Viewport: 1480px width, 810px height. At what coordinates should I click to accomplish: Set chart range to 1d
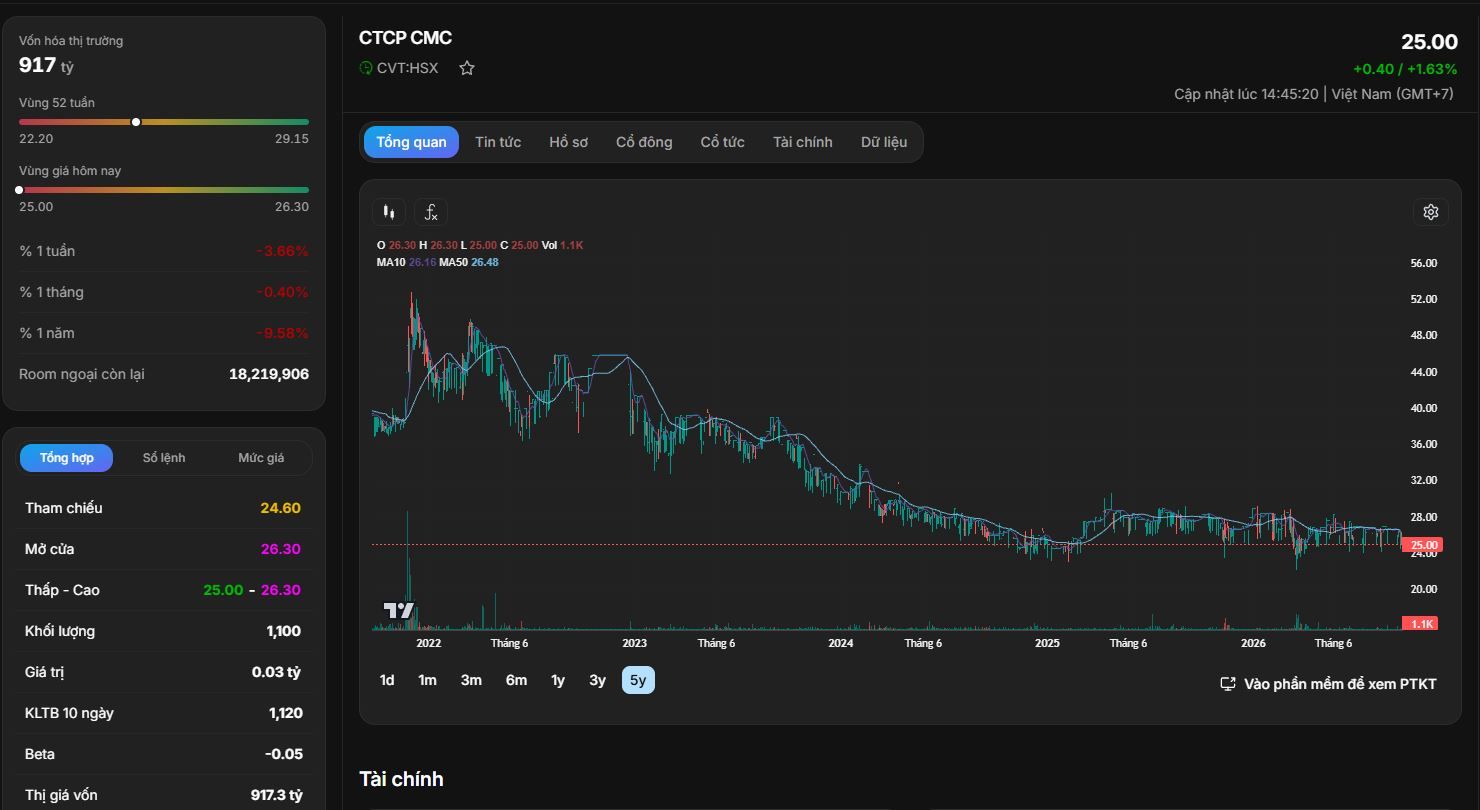click(x=387, y=680)
